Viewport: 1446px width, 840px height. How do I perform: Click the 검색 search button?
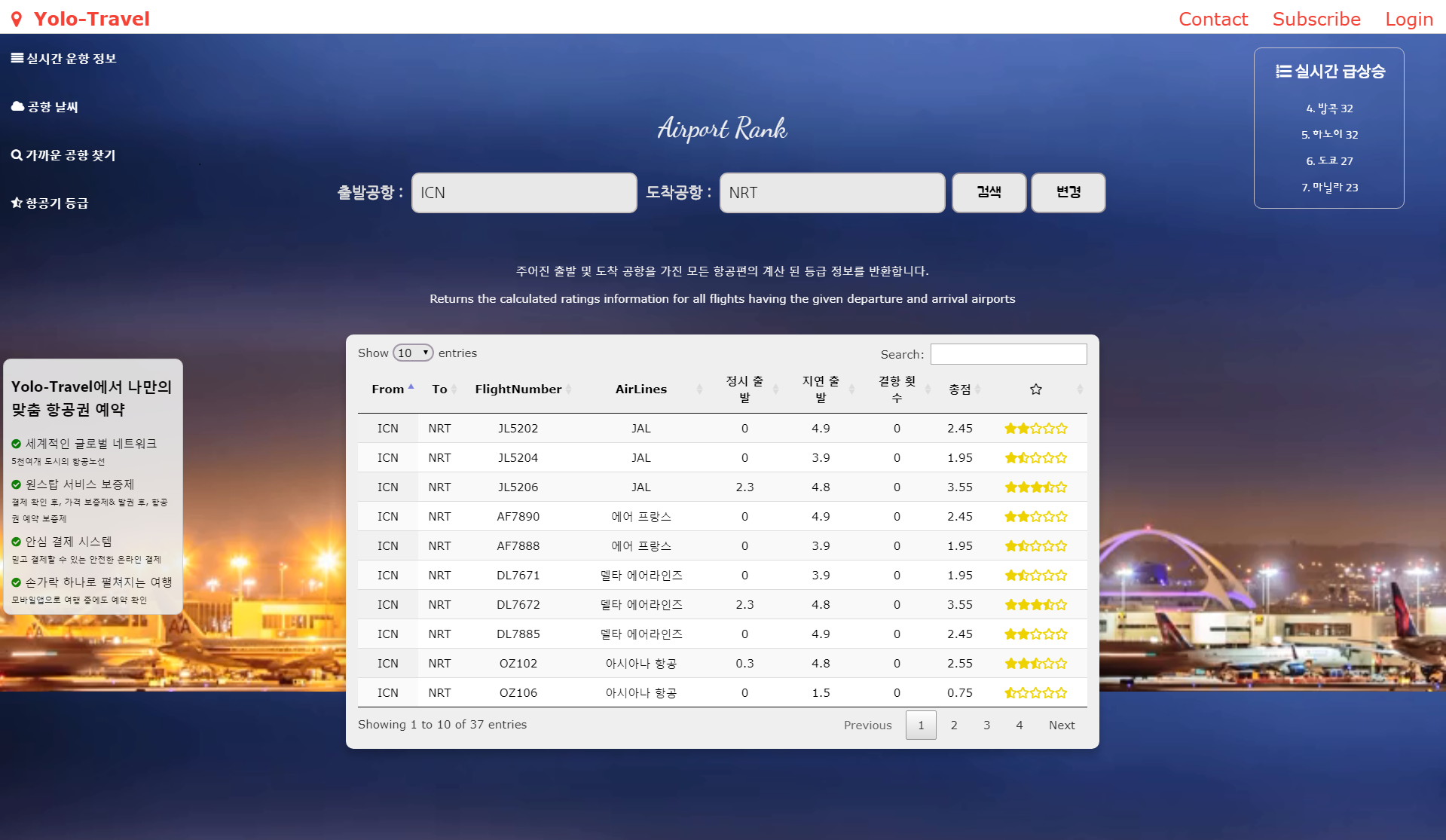[989, 193]
